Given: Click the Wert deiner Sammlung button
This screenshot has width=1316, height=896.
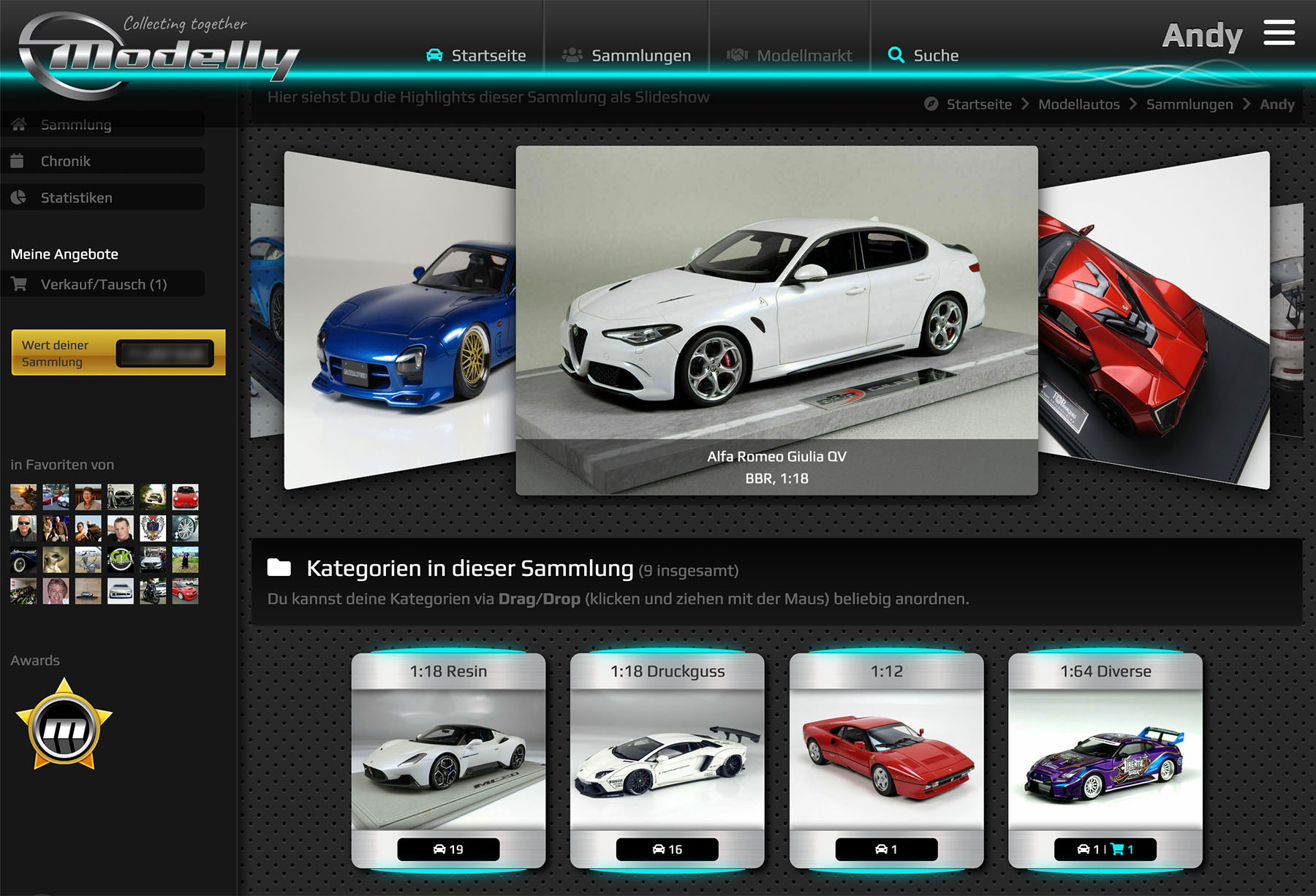Looking at the screenshot, I should tap(118, 353).
